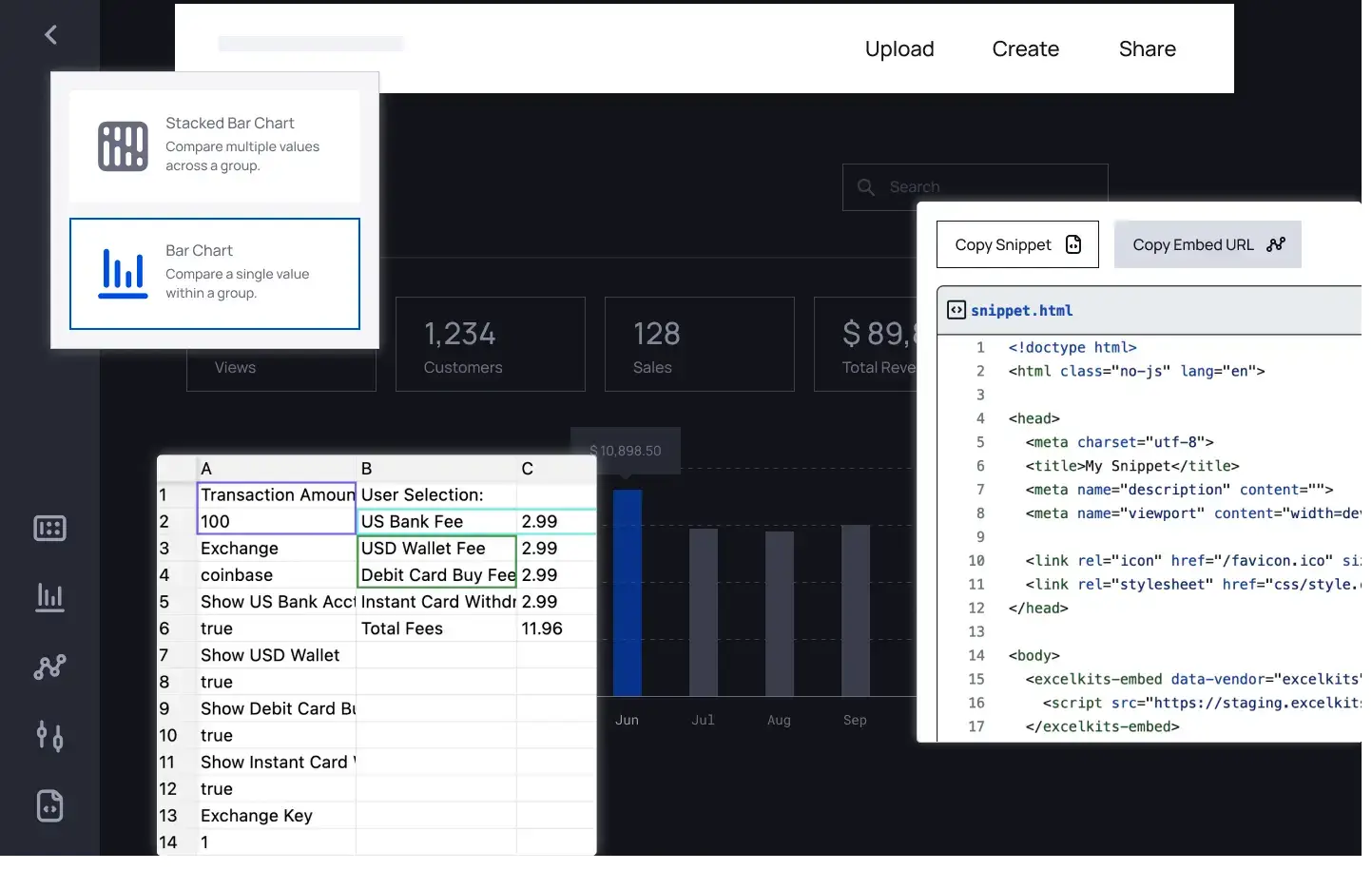Select column A header in spreadsheet
The width and height of the screenshot is (1372, 870).
tap(277, 468)
